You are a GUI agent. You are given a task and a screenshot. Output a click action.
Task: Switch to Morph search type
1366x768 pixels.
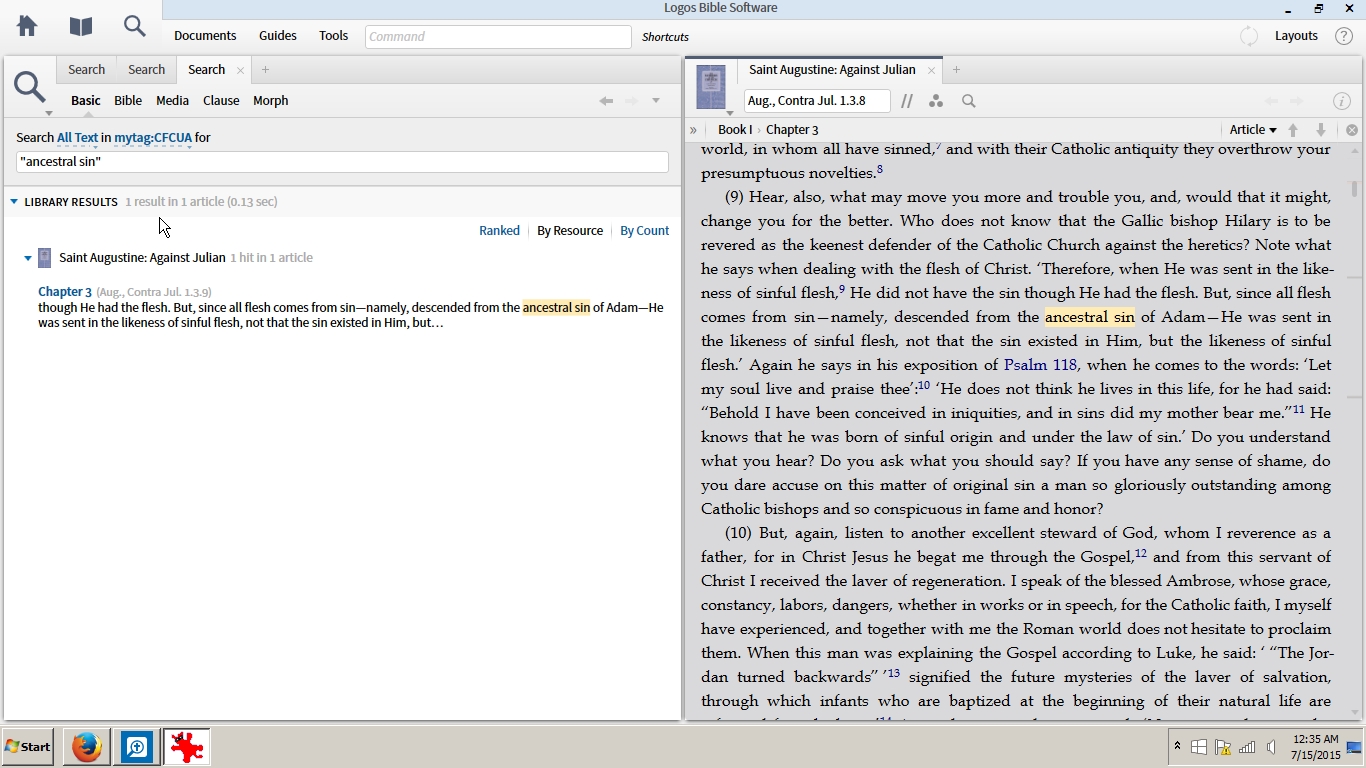(x=270, y=101)
